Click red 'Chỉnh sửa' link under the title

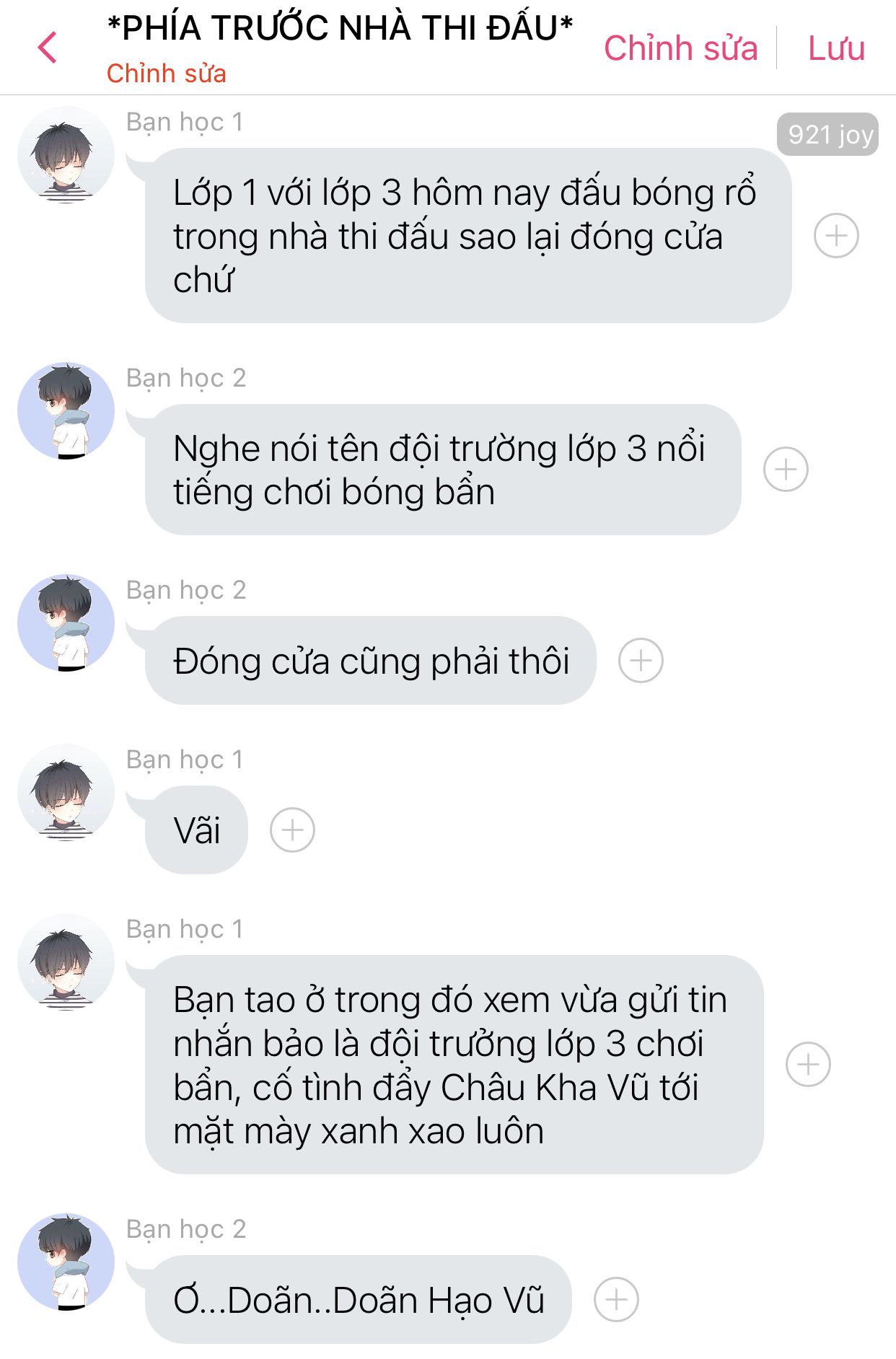pos(167,74)
